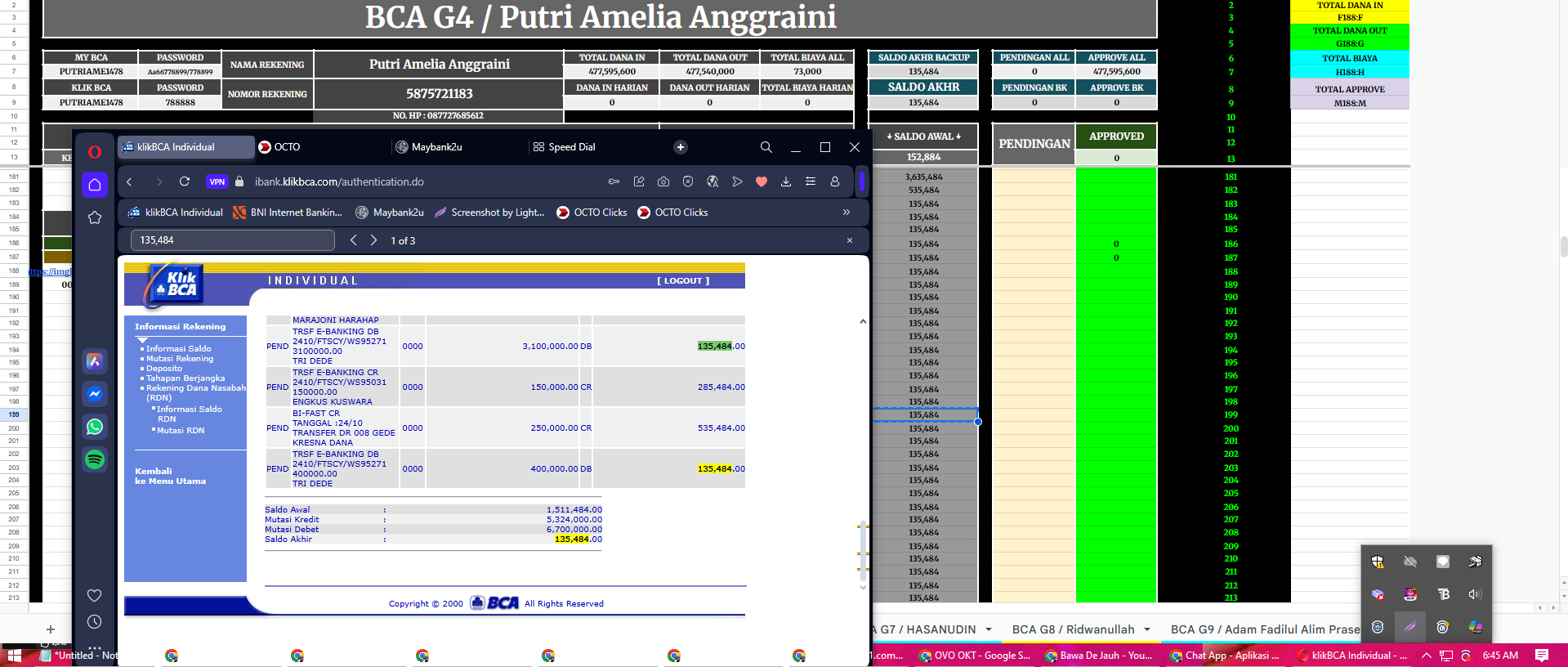
Task: Open Windows Security tray icon
Action: (x=1378, y=562)
